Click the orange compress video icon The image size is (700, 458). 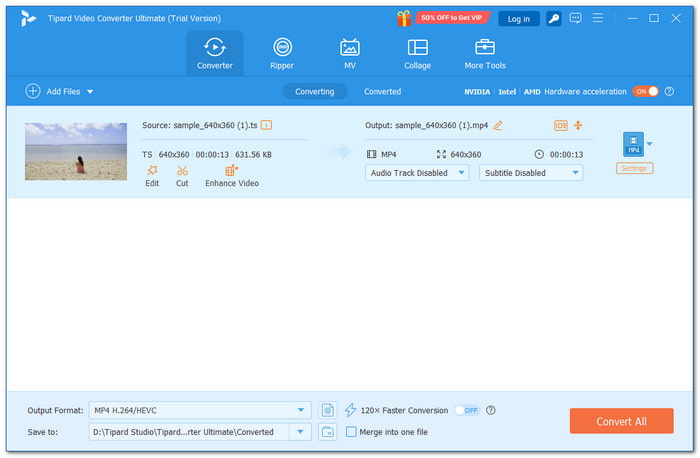tap(578, 125)
